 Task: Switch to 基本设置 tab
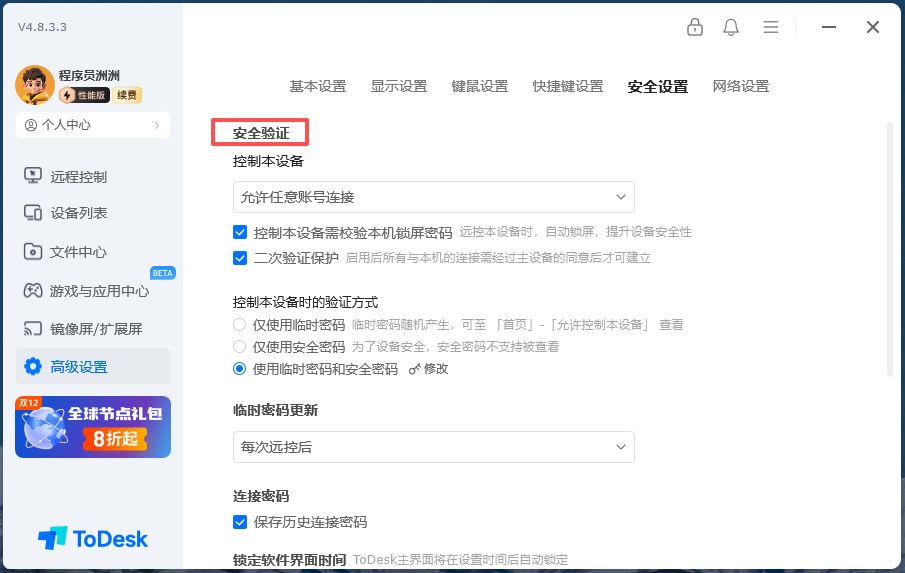pos(318,87)
